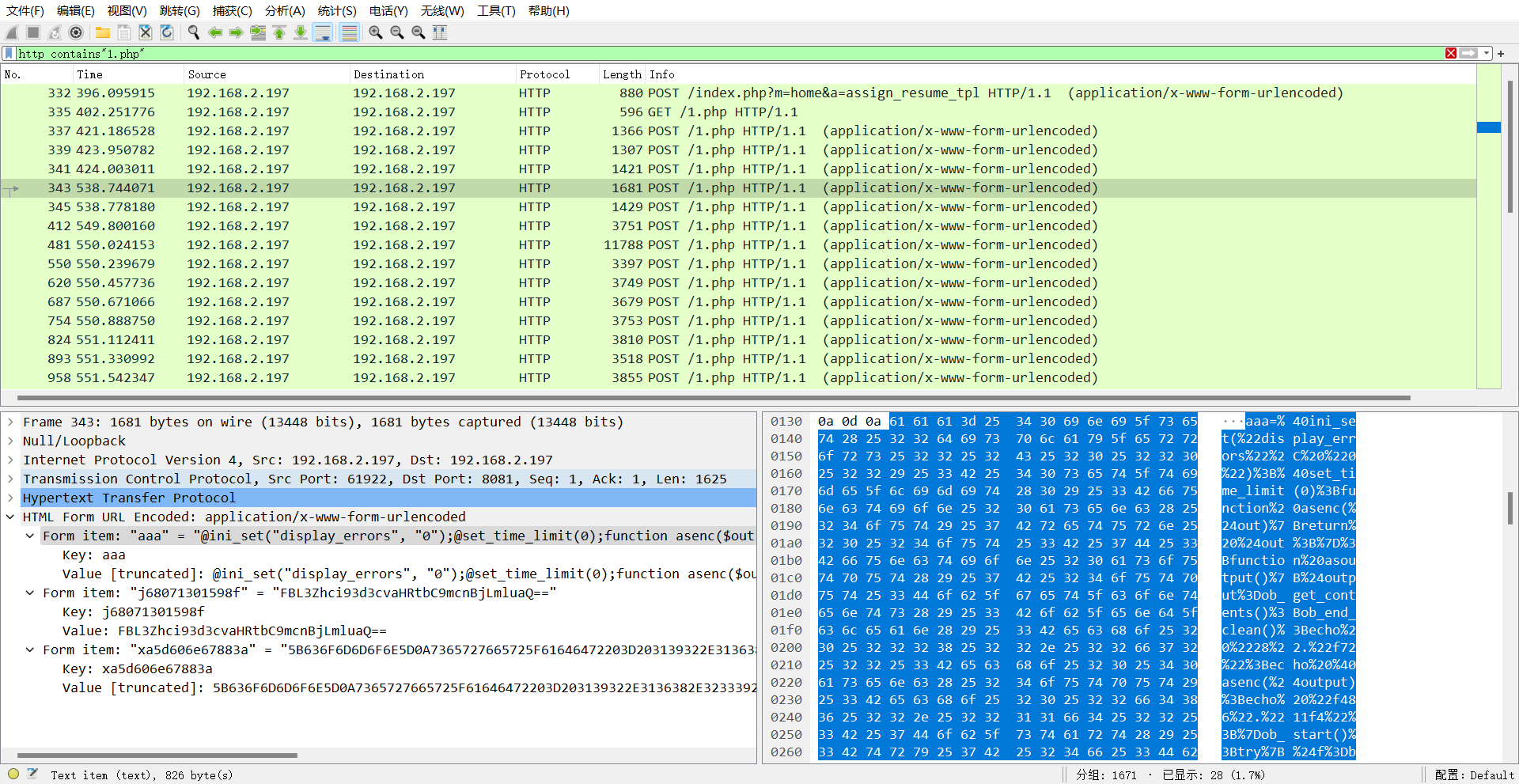1519x784 pixels.
Task: Open the 编辑(E) menu
Action: pos(76,11)
